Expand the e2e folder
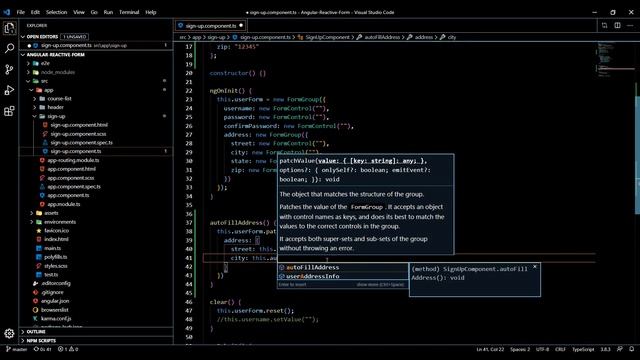 tap(29, 63)
